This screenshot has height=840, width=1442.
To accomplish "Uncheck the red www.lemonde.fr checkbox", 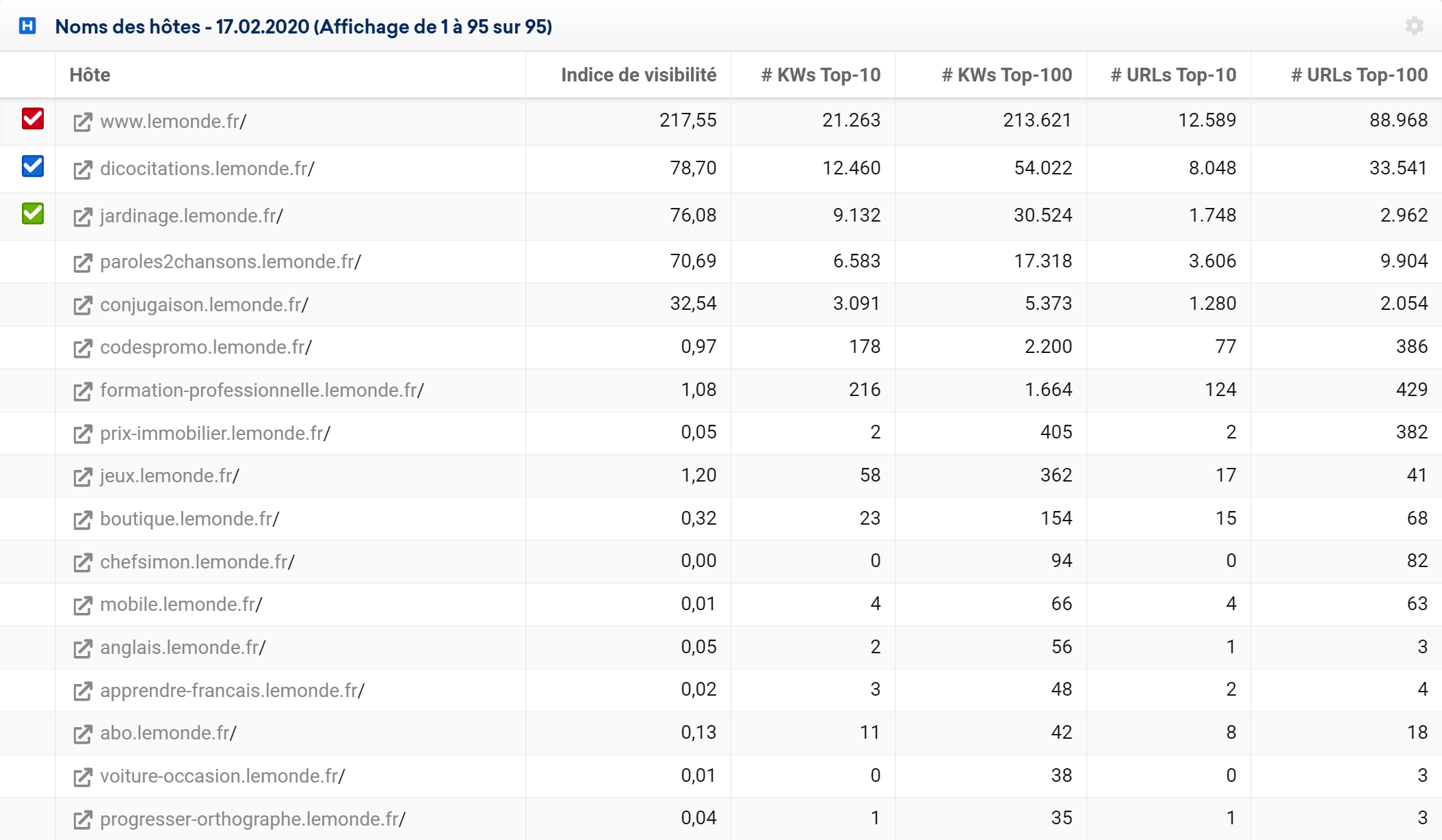I will click(x=33, y=118).
